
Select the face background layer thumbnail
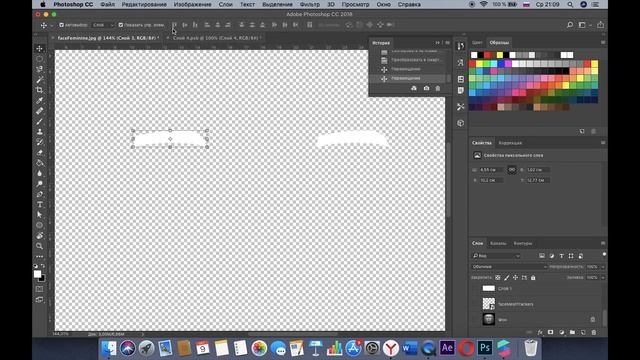[x=489, y=319]
